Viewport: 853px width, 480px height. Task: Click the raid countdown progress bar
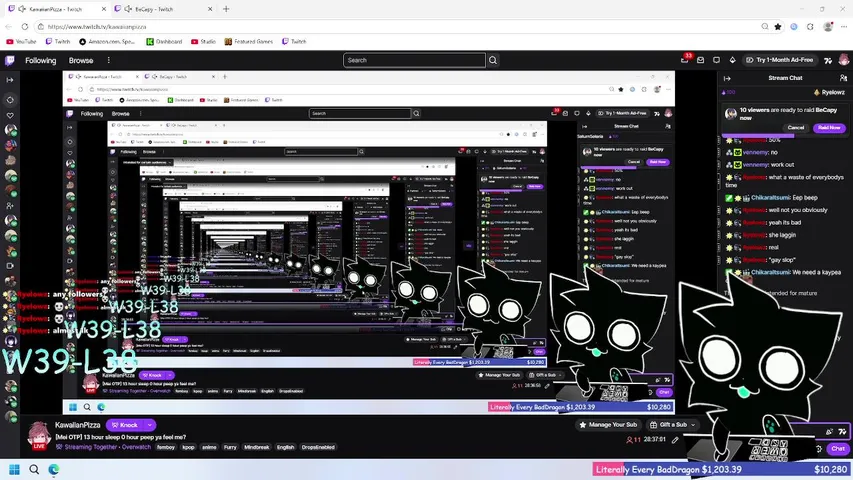click(784, 136)
